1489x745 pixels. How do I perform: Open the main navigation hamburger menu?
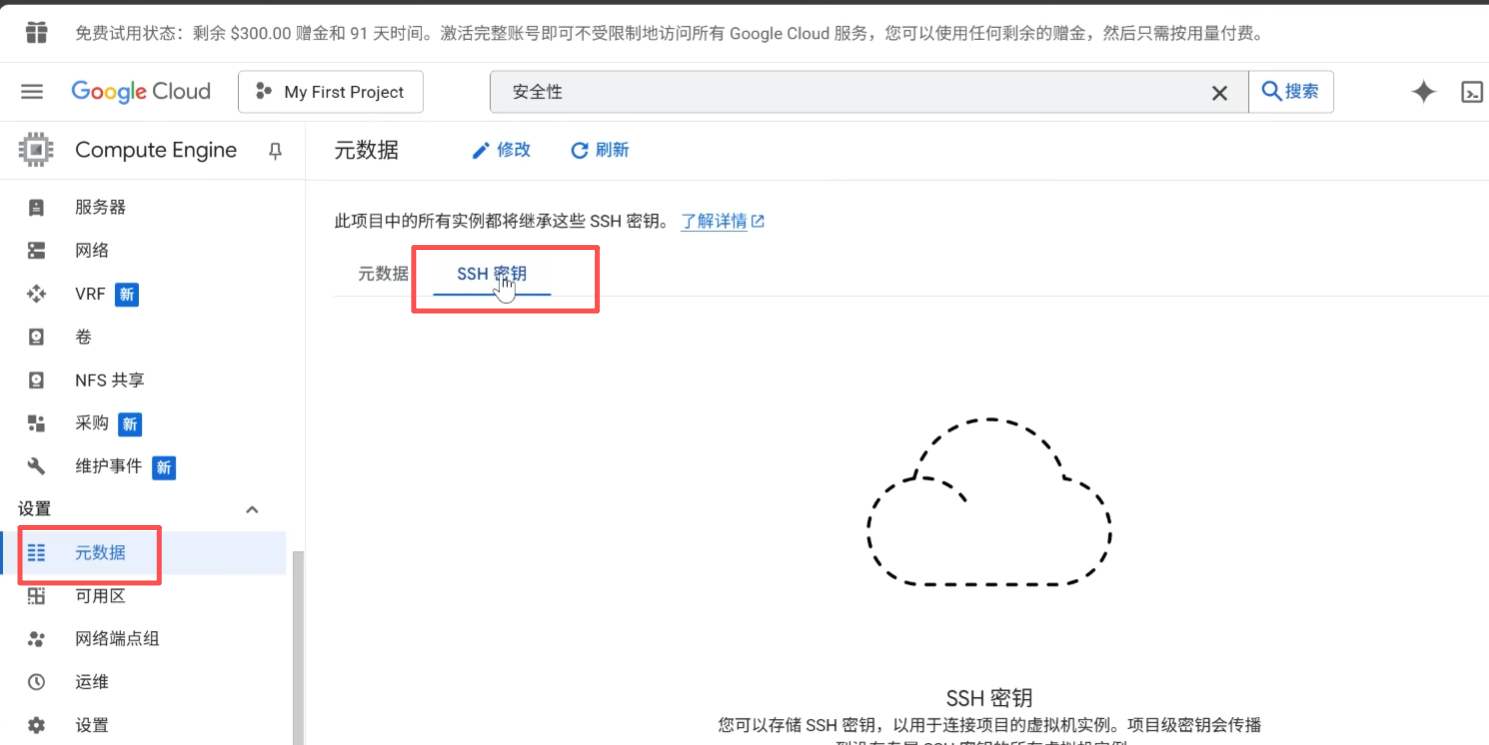32,92
